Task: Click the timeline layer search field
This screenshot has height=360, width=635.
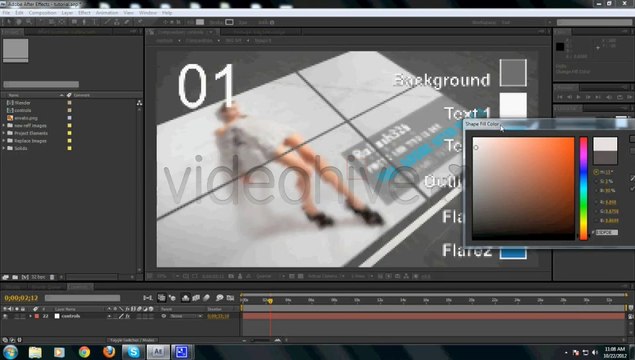Action: pos(82,298)
